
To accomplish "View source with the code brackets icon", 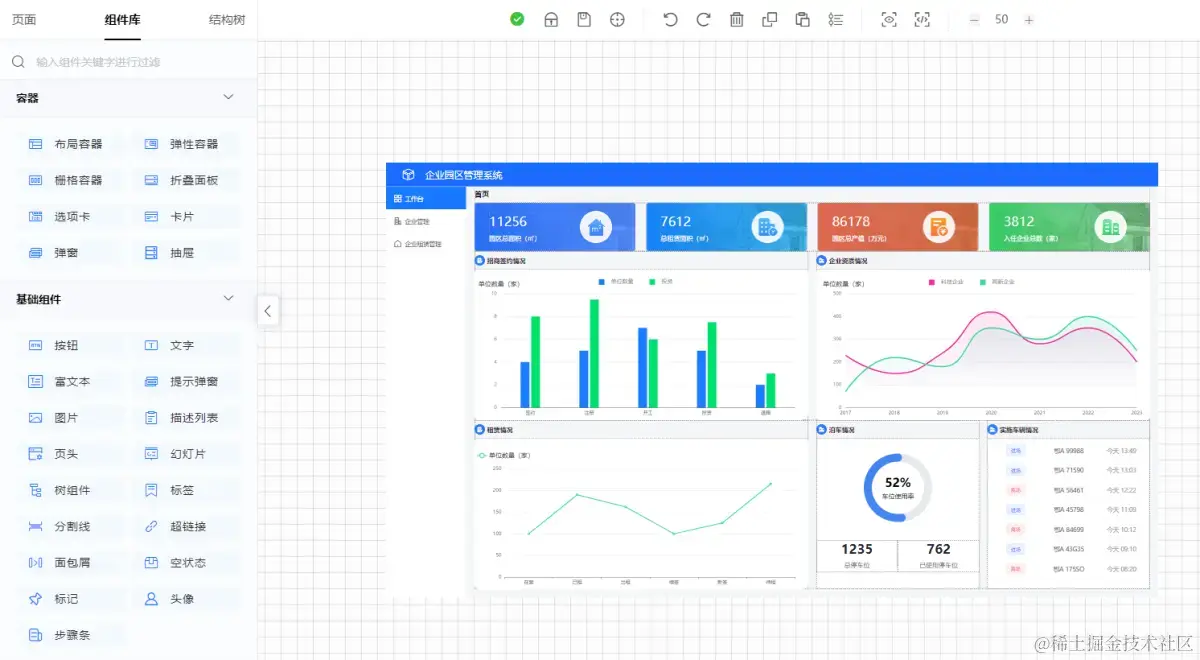I will (x=922, y=19).
